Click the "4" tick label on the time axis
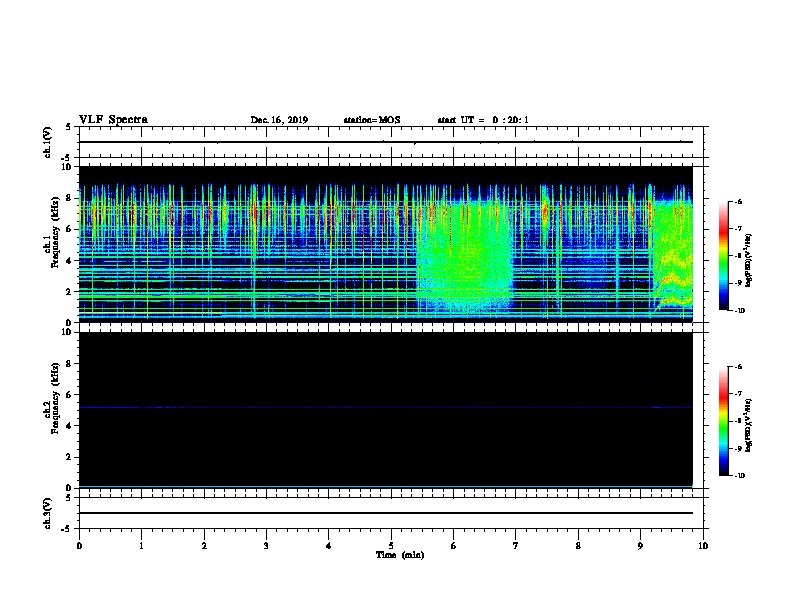This screenshot has width=792, height=612. [328, 545]
